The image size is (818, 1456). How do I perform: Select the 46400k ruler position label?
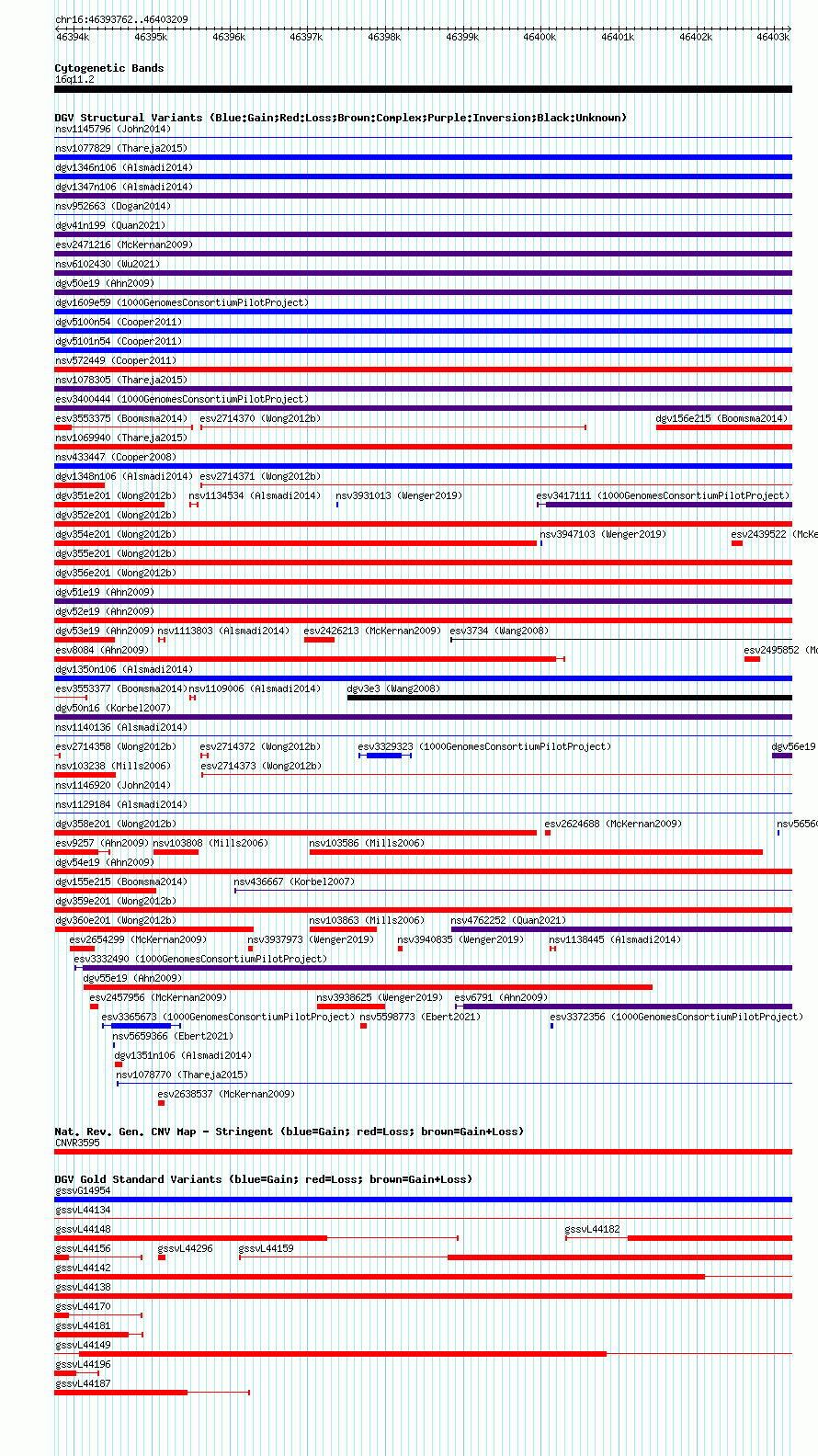(x=540, y=37)
